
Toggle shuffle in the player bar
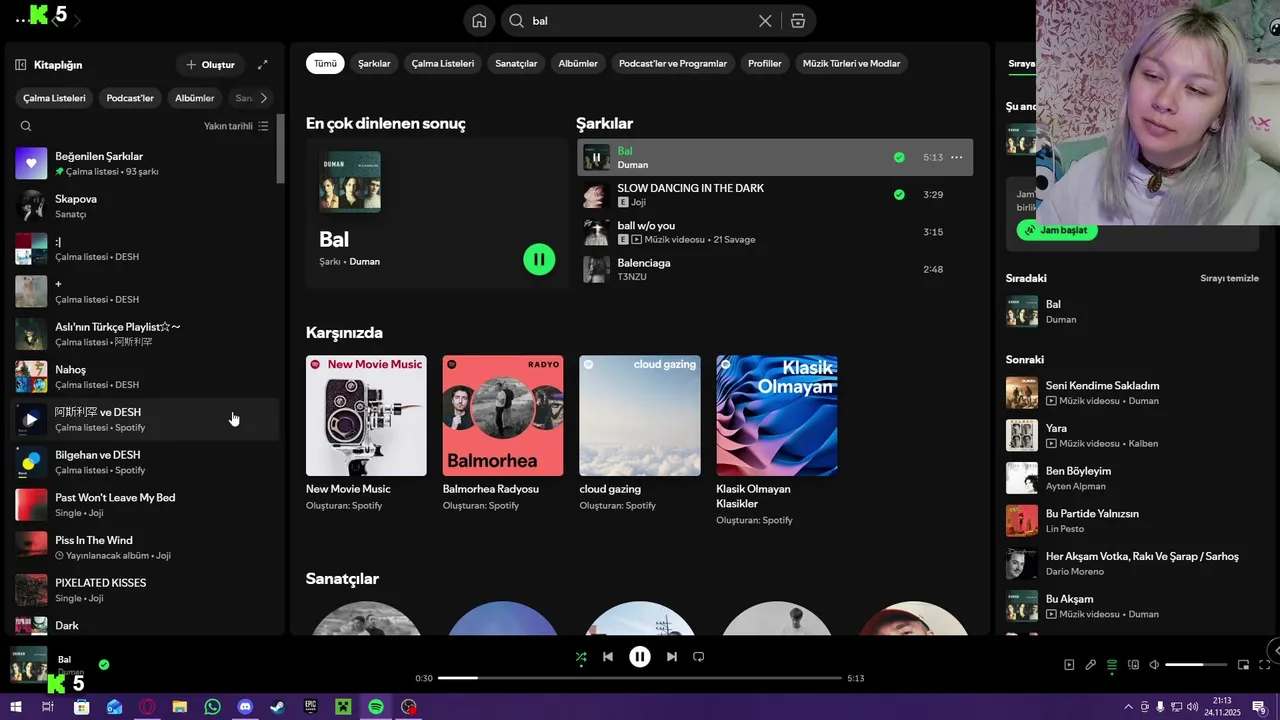click(581, 657)
